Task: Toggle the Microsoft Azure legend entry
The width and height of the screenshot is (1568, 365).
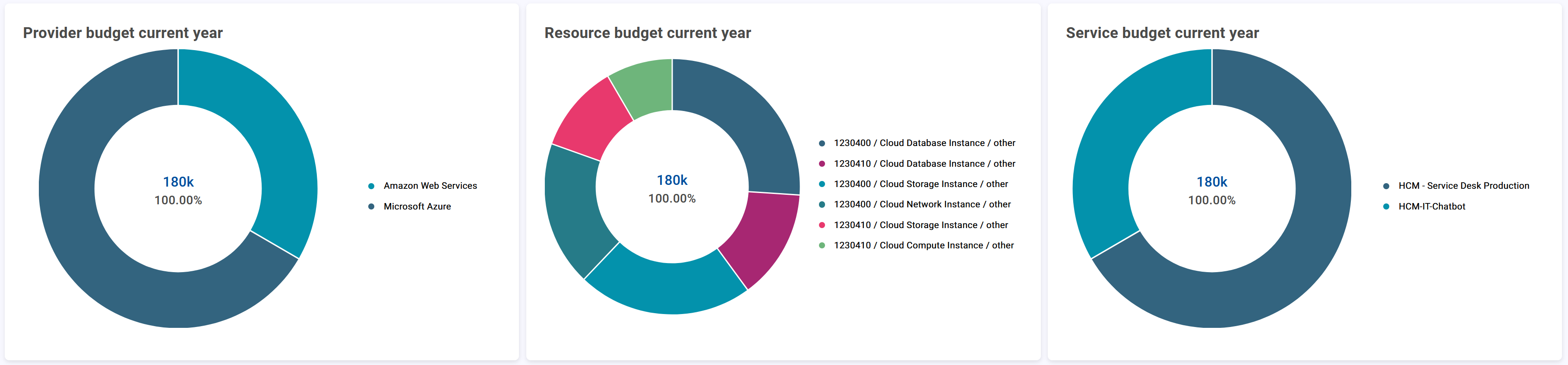Action: [x=410, y=206]
